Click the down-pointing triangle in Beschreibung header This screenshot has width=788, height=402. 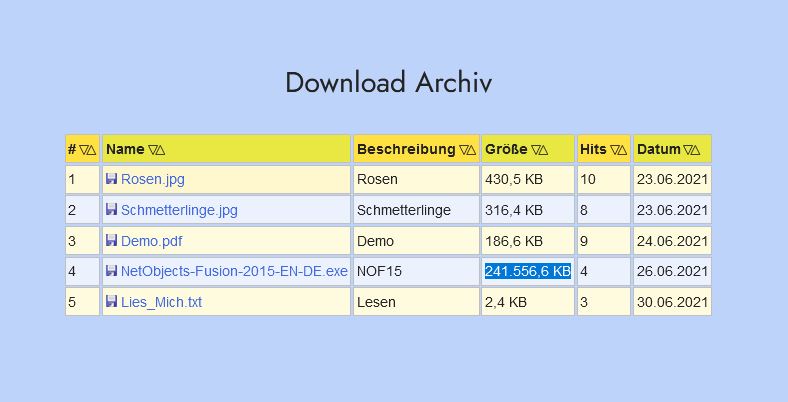point(464,150)
